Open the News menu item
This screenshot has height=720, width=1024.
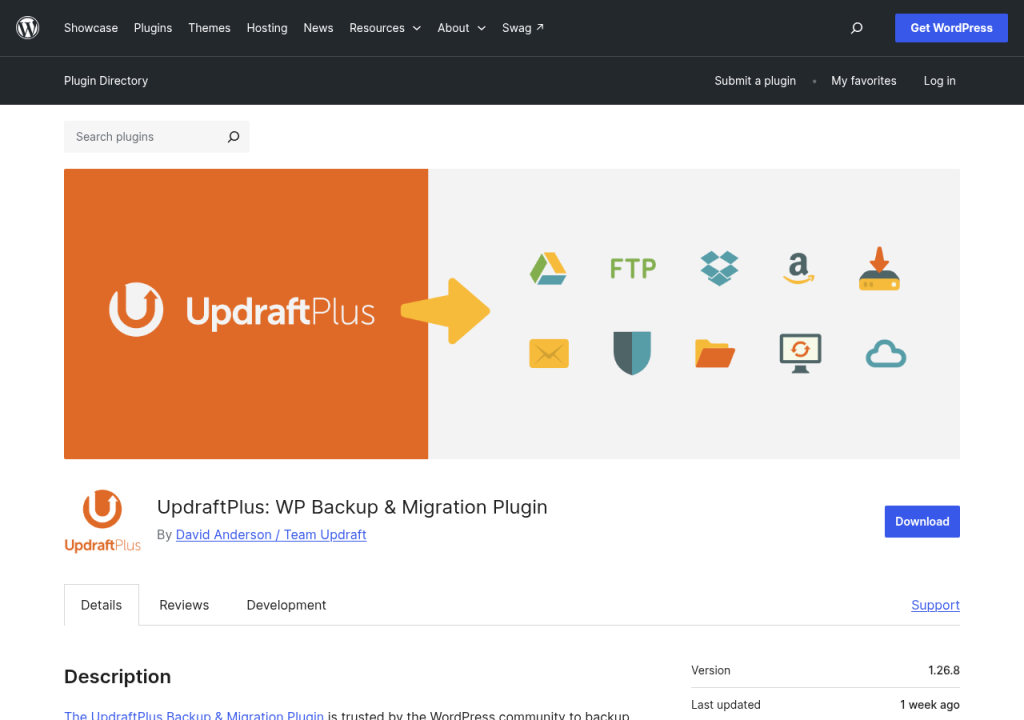tap(318, 28)
